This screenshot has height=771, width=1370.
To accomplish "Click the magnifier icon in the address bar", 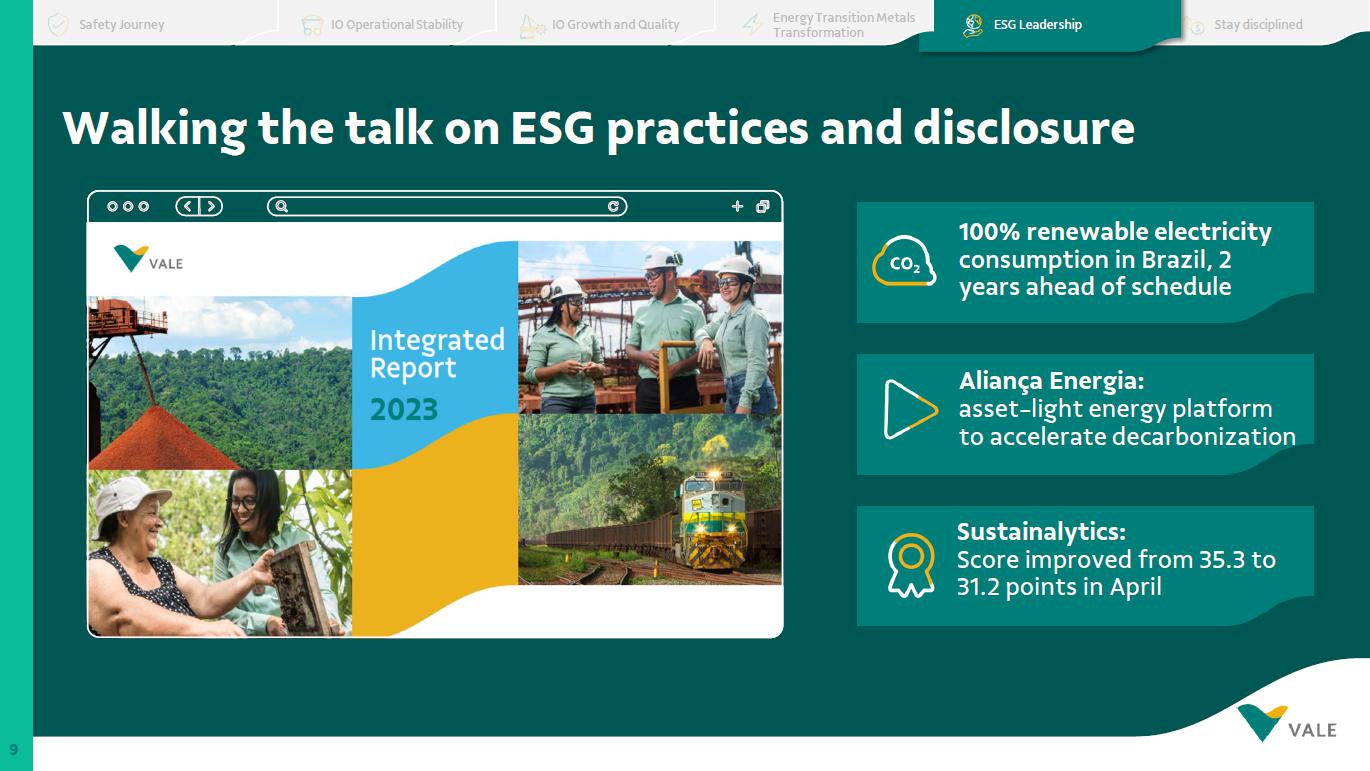I will (282, 207).
